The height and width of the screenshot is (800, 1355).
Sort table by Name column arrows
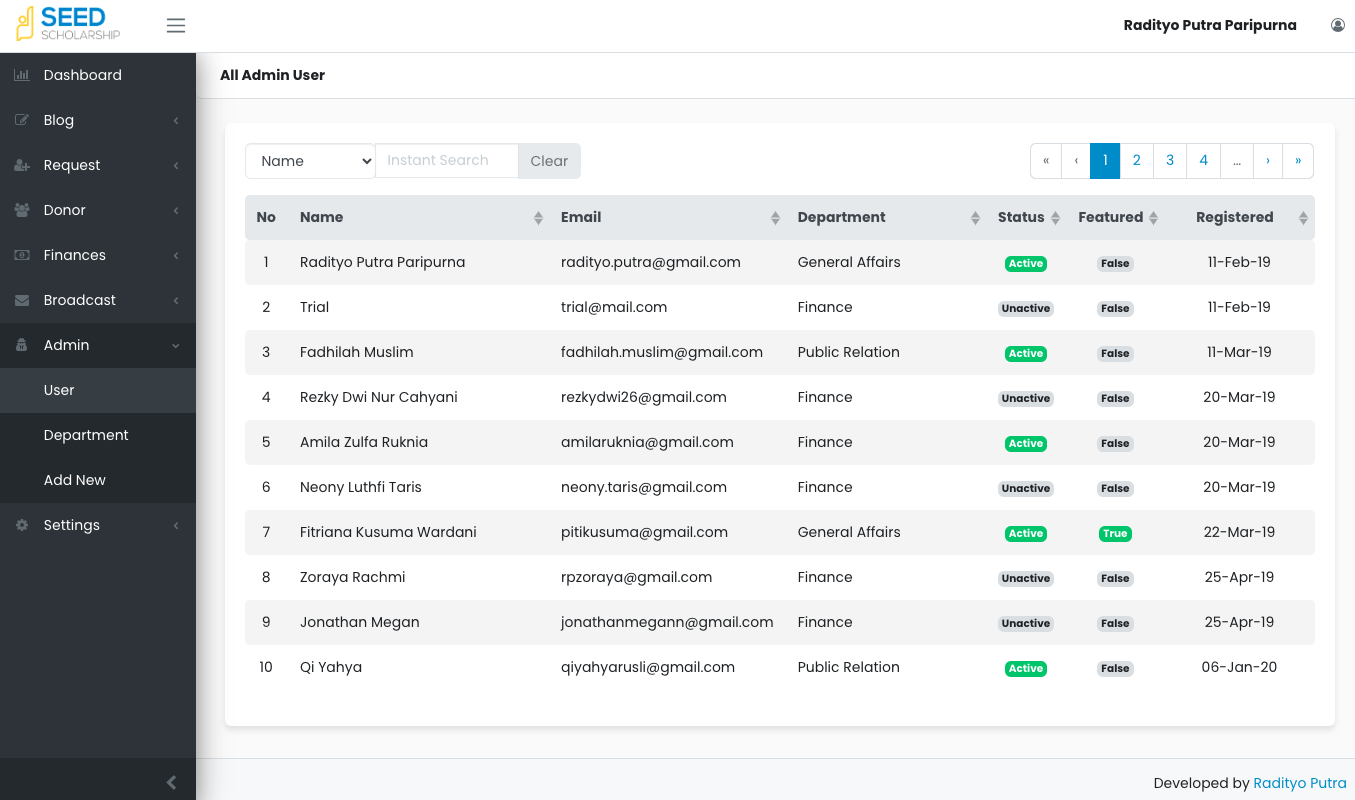pyautogui.click(x=538, y=218)
